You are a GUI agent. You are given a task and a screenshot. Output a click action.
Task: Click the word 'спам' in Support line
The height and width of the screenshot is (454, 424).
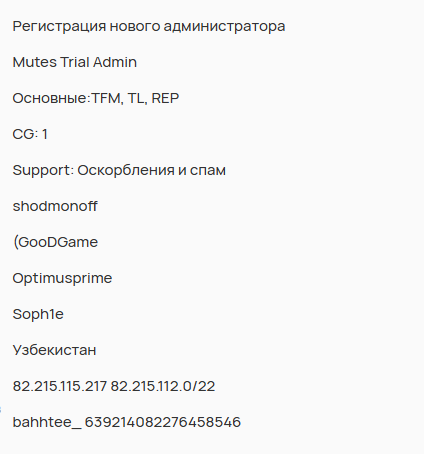[208, 170]
